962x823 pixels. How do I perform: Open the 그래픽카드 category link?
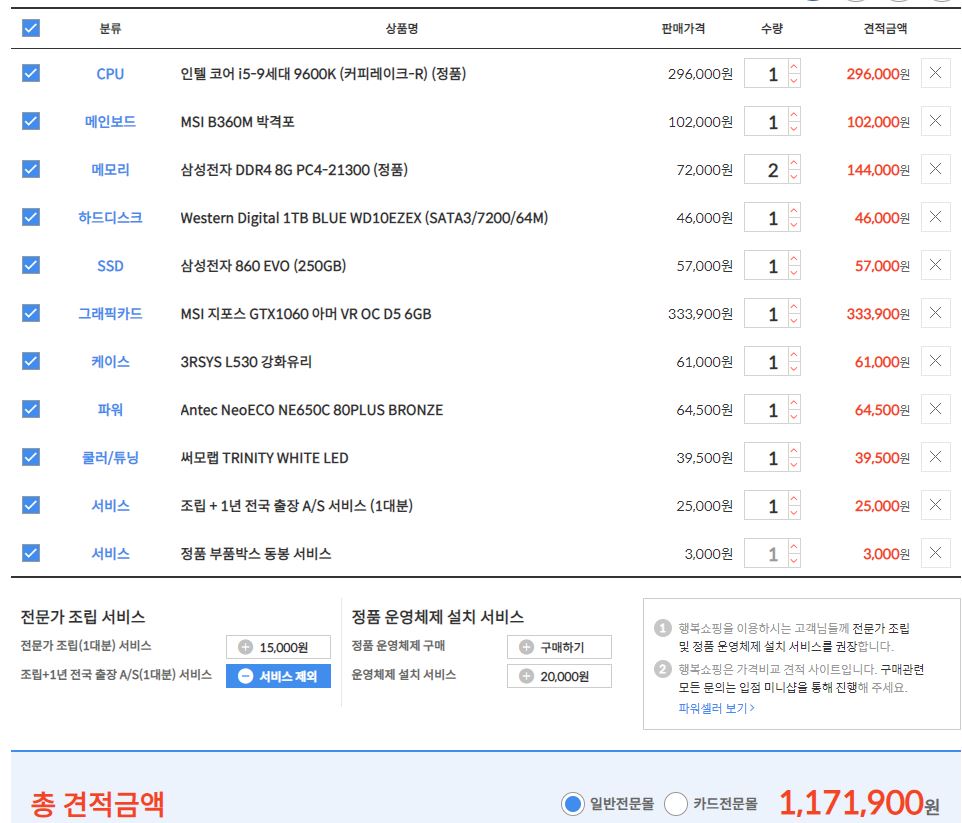point(110,314)
